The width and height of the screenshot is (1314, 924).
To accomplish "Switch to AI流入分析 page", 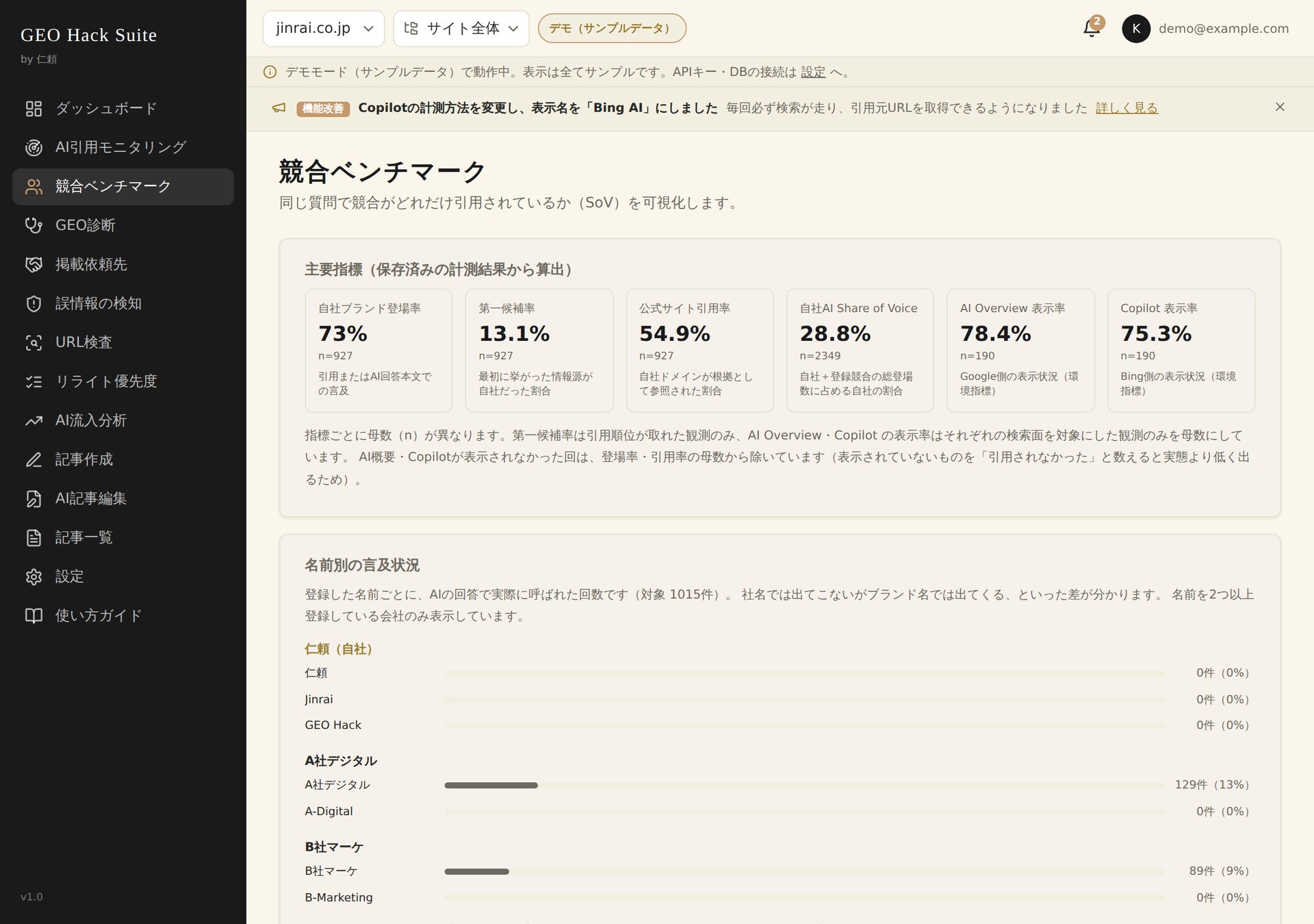I will click(x=123, y=420).
